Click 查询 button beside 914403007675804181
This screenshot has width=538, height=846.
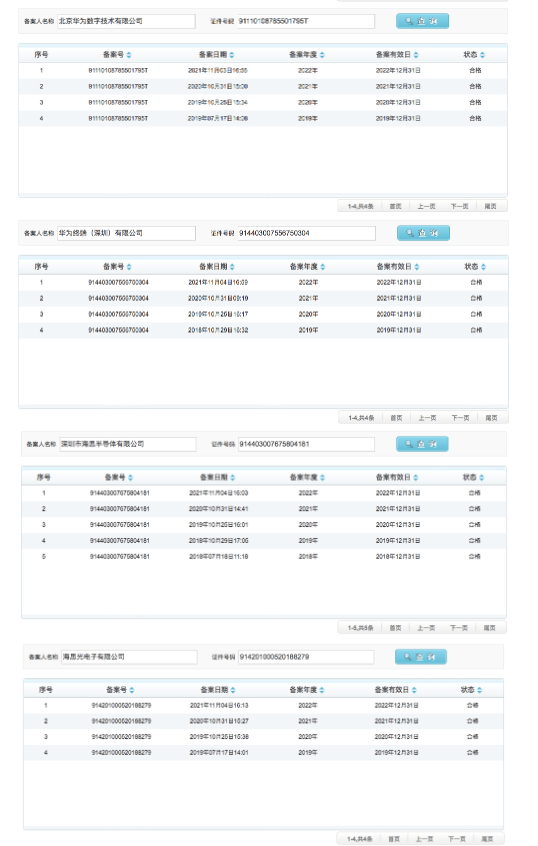coord(423,444)
